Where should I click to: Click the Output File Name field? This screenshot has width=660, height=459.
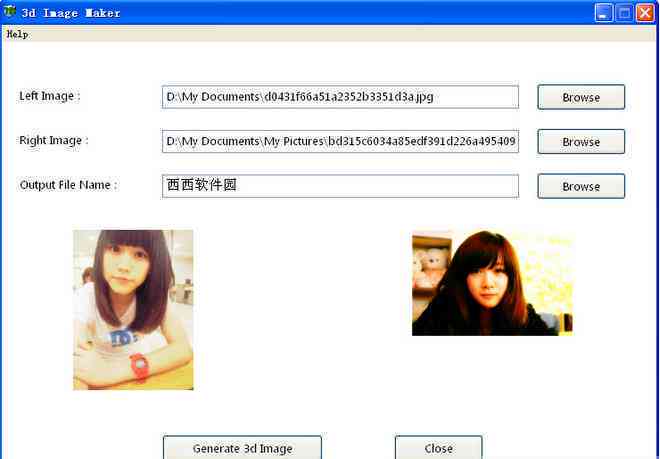pyautogui.click(x=340, y=186)
